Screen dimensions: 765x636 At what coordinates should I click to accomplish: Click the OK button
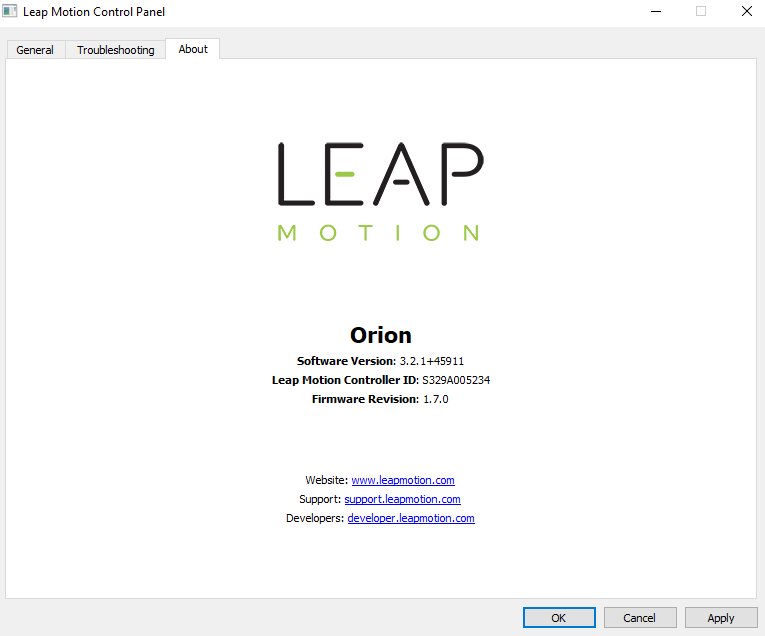(x=559, y=617)
